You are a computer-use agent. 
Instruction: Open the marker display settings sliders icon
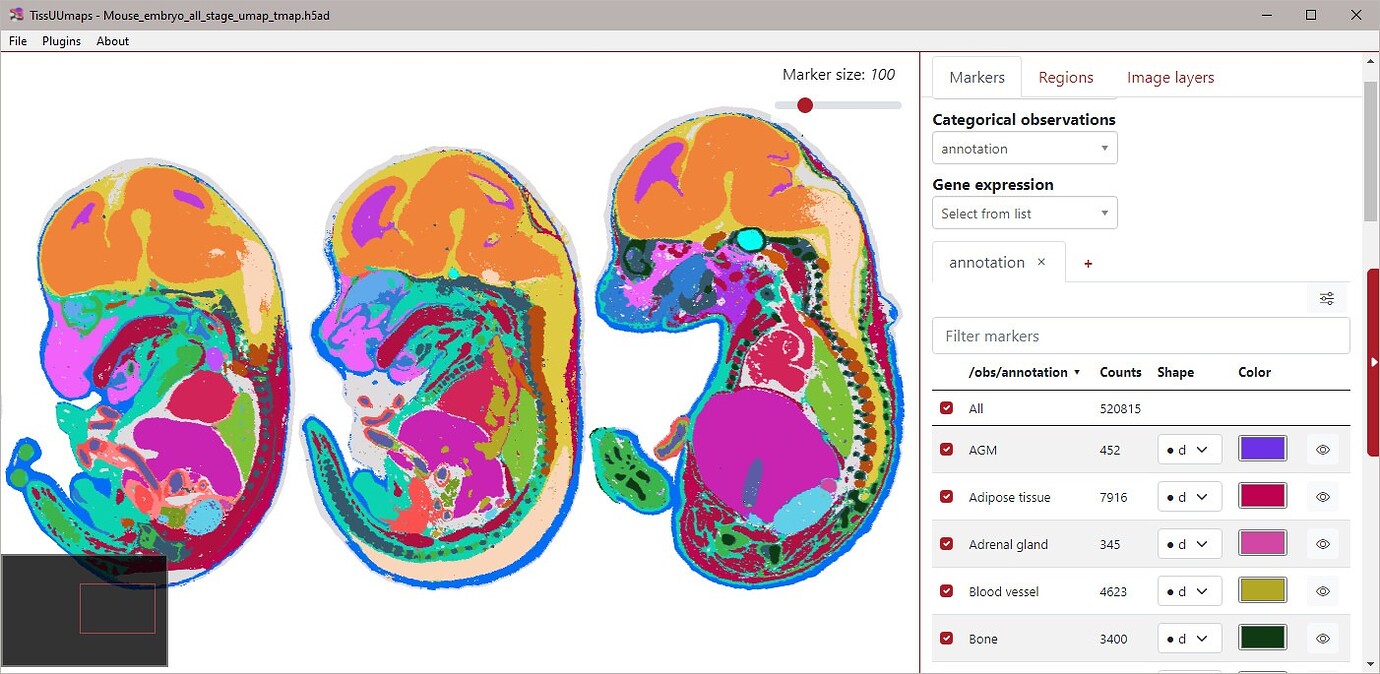pos(1326,298)
